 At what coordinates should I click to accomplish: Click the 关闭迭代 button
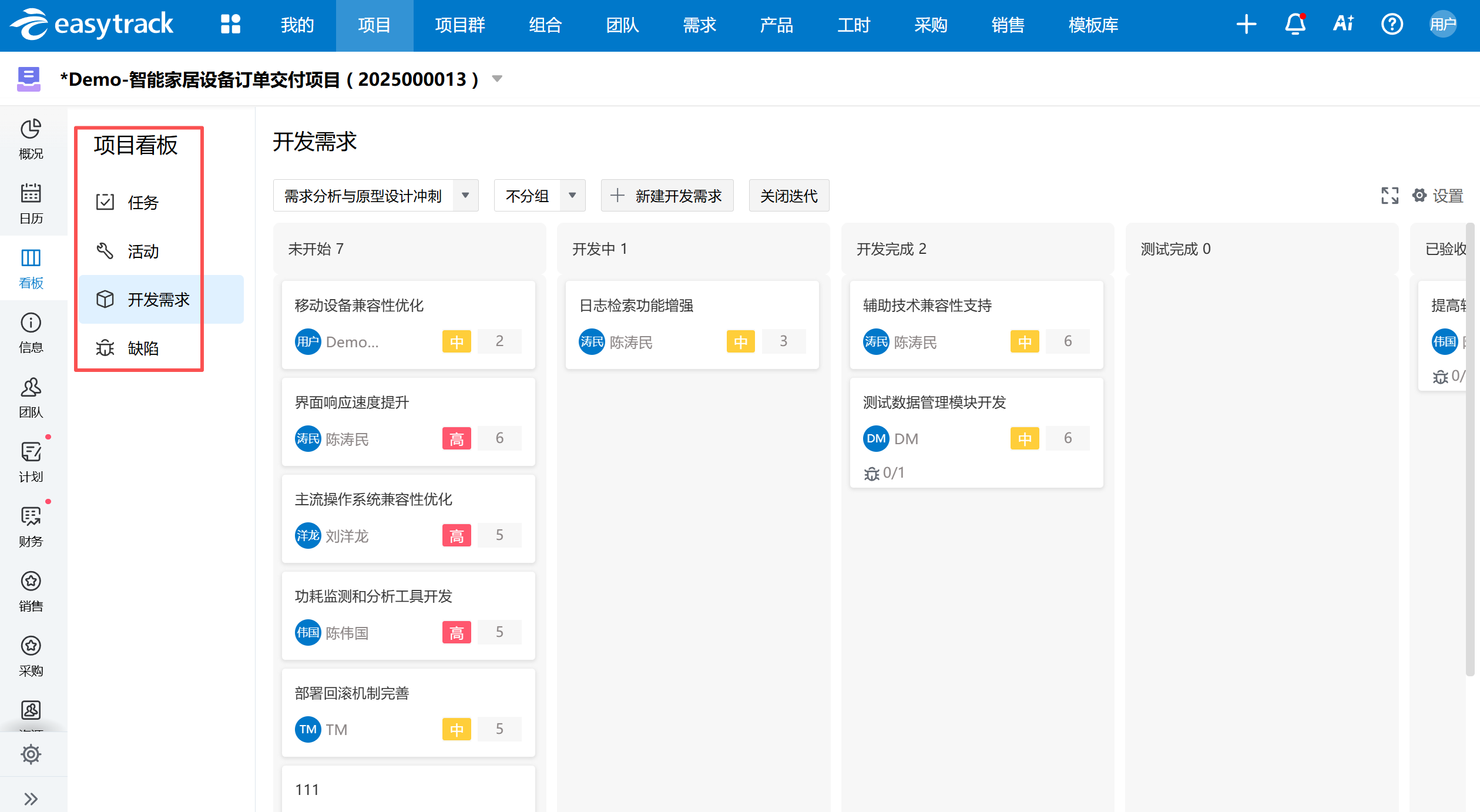[788, 196]
